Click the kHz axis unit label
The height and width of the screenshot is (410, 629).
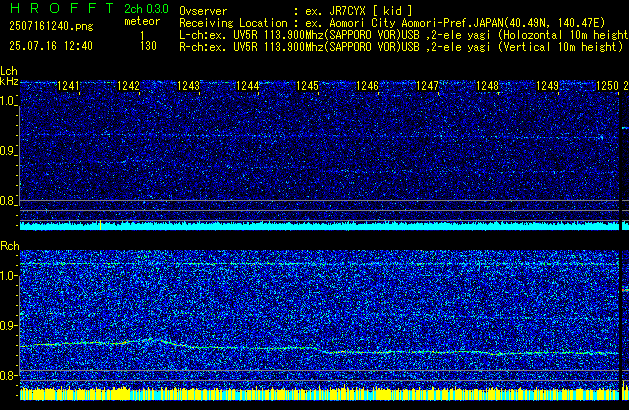tap(9, 81)
